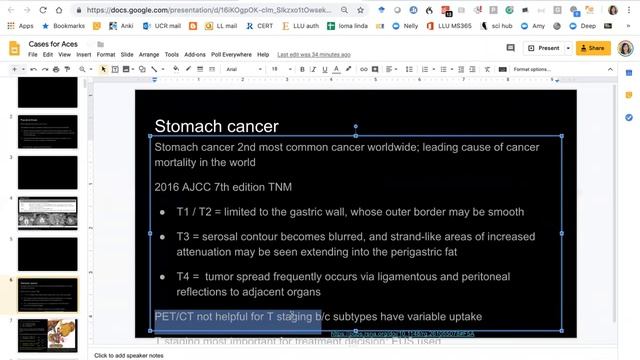The image size is (640, 360).
Task: Collapse the menus with the chevron arrow
Action: (x=610, y=69)
